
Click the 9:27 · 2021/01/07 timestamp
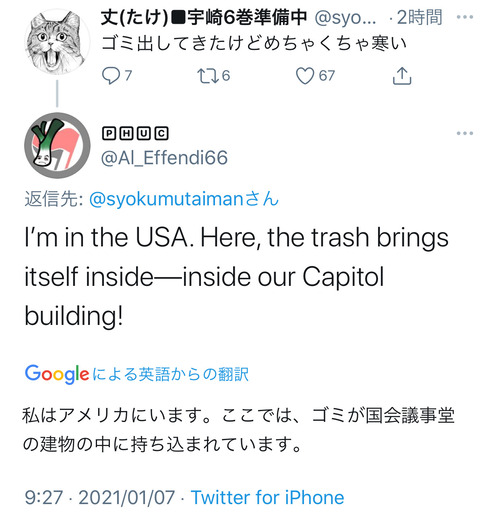[100, 498]
